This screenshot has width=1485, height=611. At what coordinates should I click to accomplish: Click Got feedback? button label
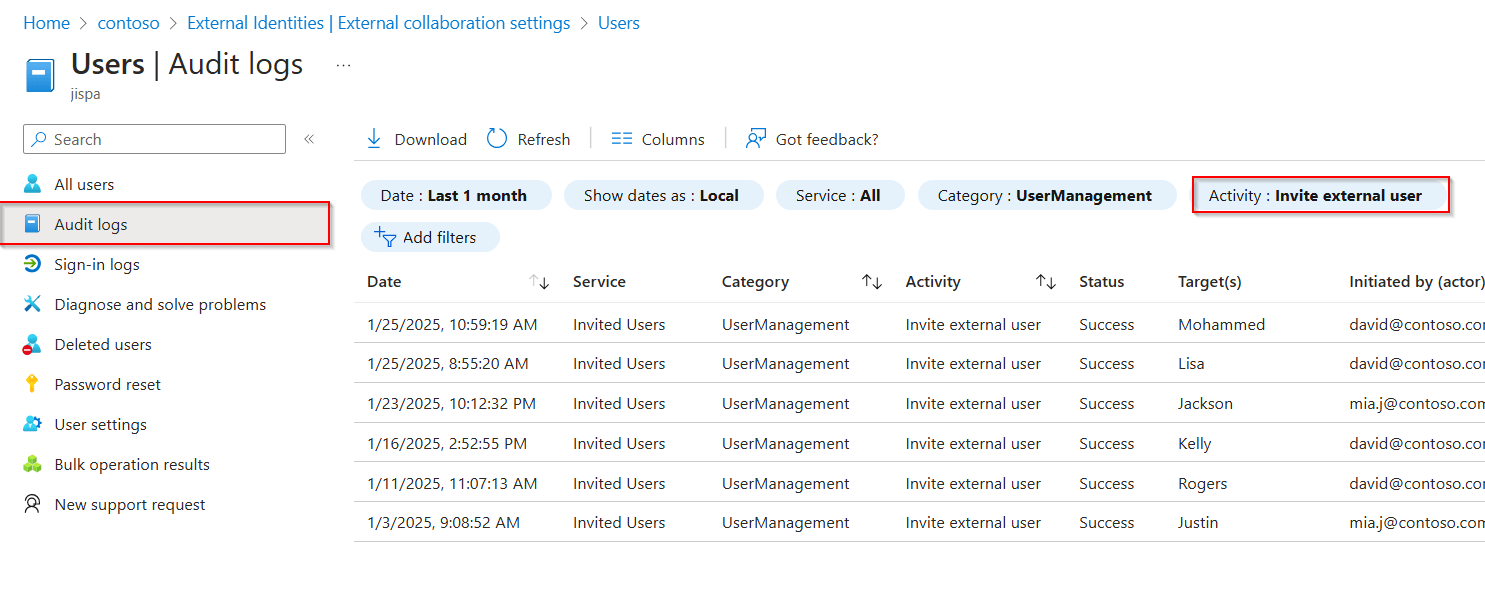point(827,139)
